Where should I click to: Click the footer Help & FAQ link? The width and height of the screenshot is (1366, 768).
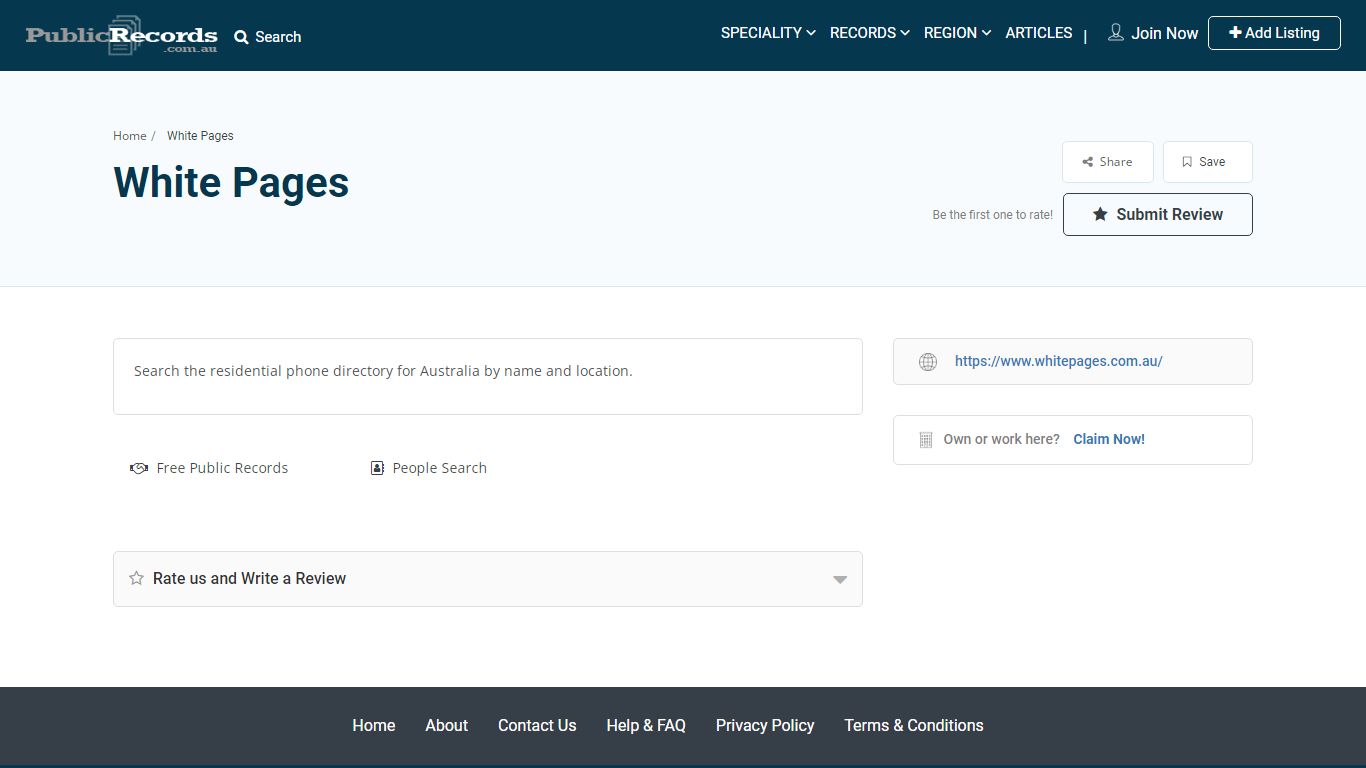click(x=646, y=726)
